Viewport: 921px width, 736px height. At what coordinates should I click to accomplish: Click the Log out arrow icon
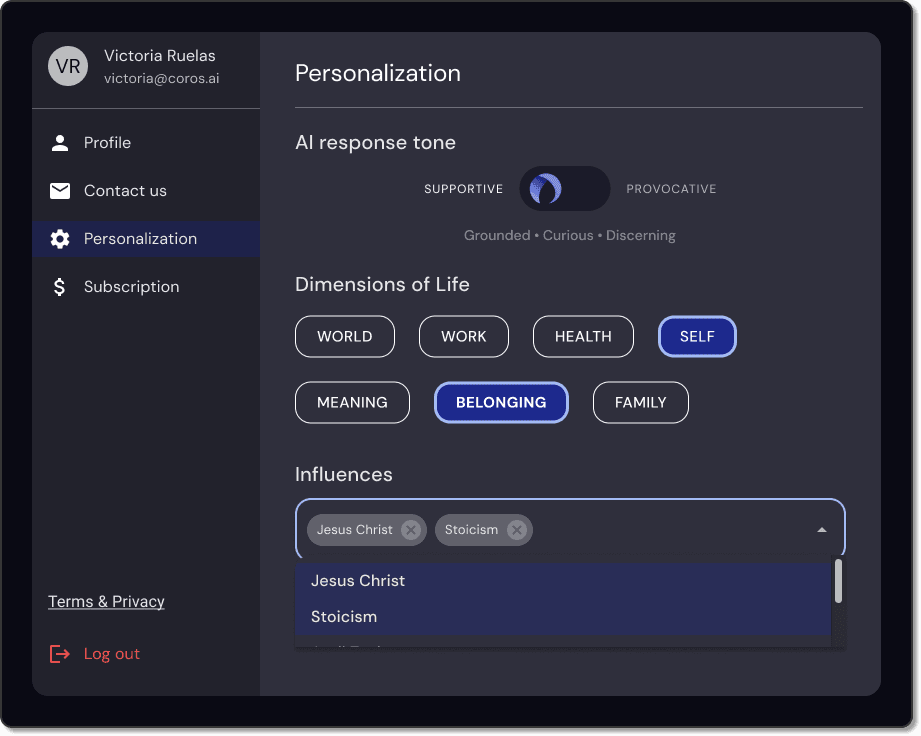[60, 654]
